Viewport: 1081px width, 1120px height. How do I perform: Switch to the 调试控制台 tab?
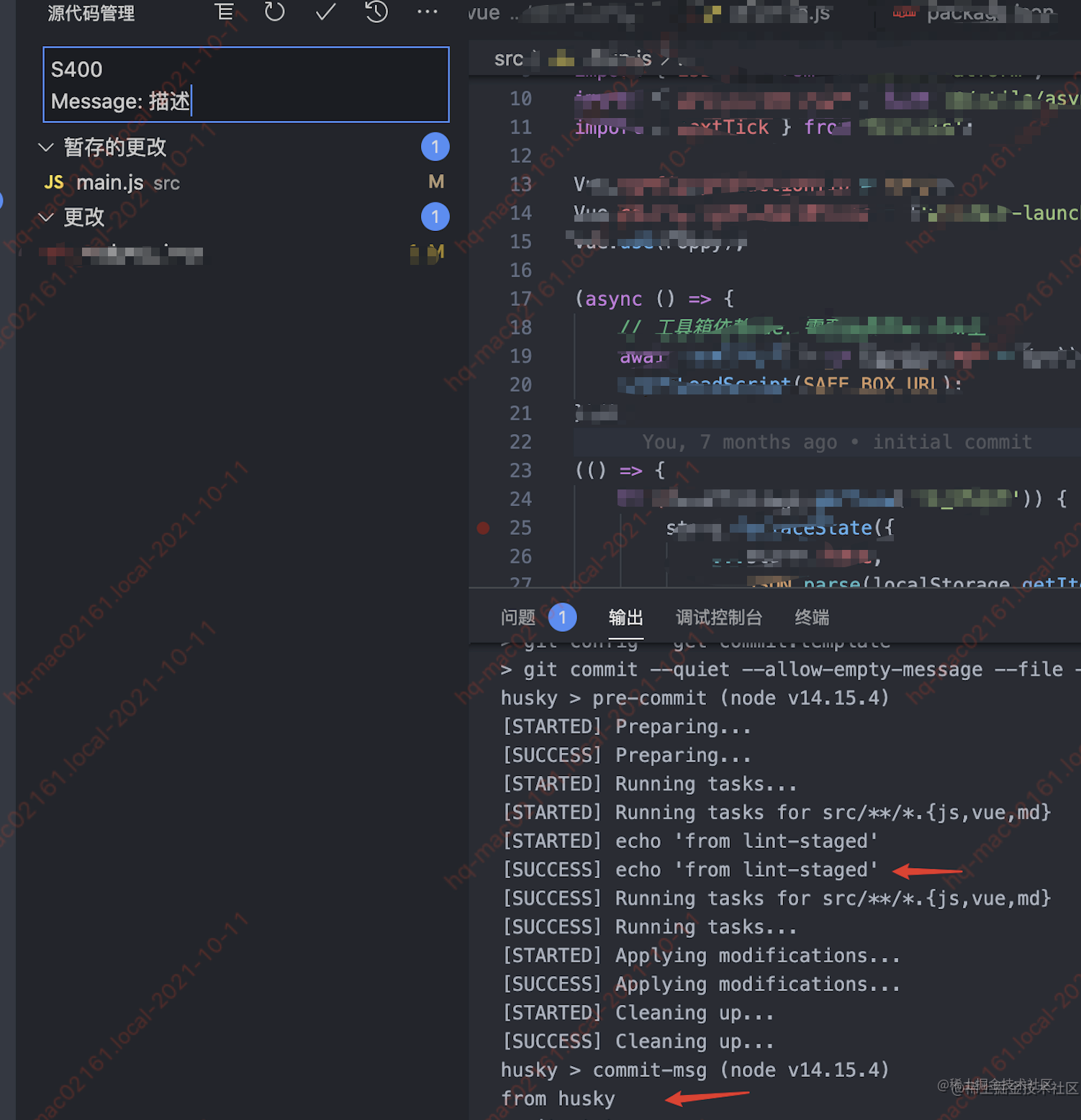pos(719,618)
